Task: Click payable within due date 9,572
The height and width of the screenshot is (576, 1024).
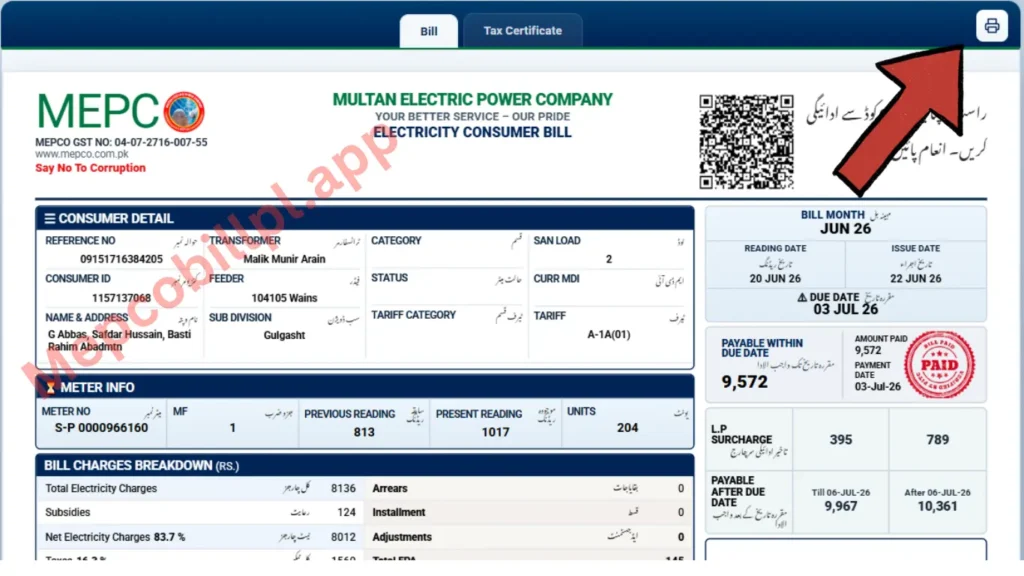Action: pyautogui.click(x=744, y=382)
